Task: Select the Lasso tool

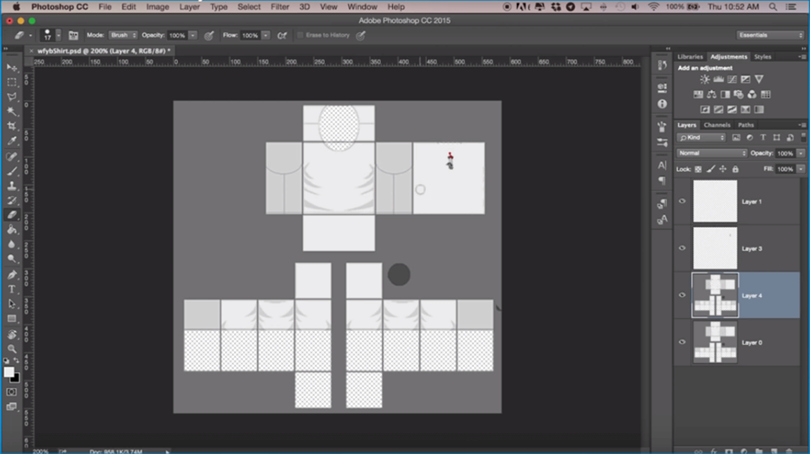Action: [x=11, y=97]
